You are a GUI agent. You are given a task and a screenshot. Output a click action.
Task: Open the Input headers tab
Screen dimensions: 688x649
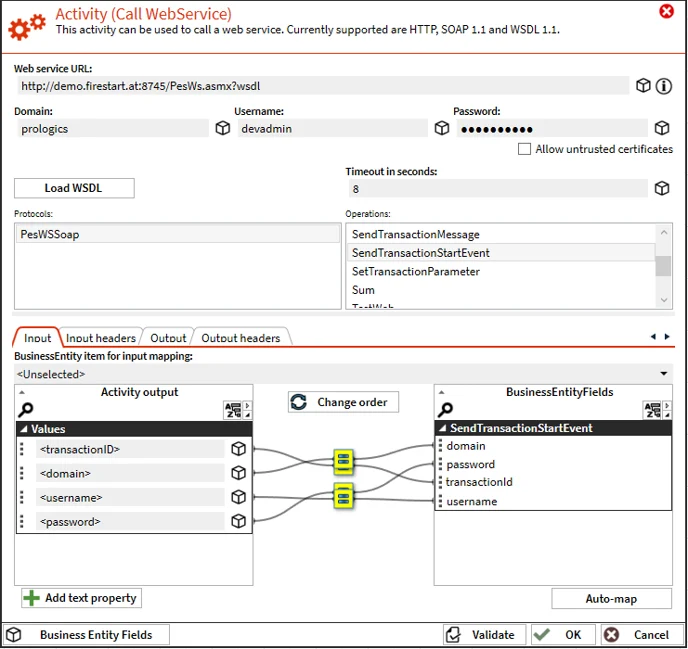click(x=100, y=338)
